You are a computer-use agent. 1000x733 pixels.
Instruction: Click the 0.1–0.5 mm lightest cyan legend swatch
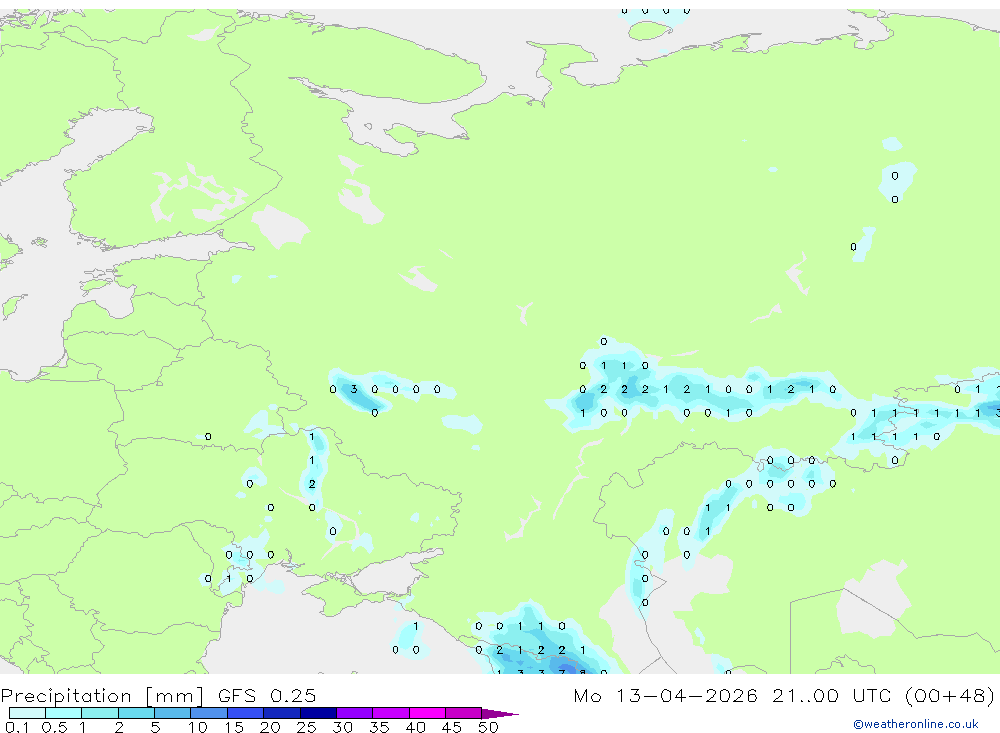[x=27, y=713]
